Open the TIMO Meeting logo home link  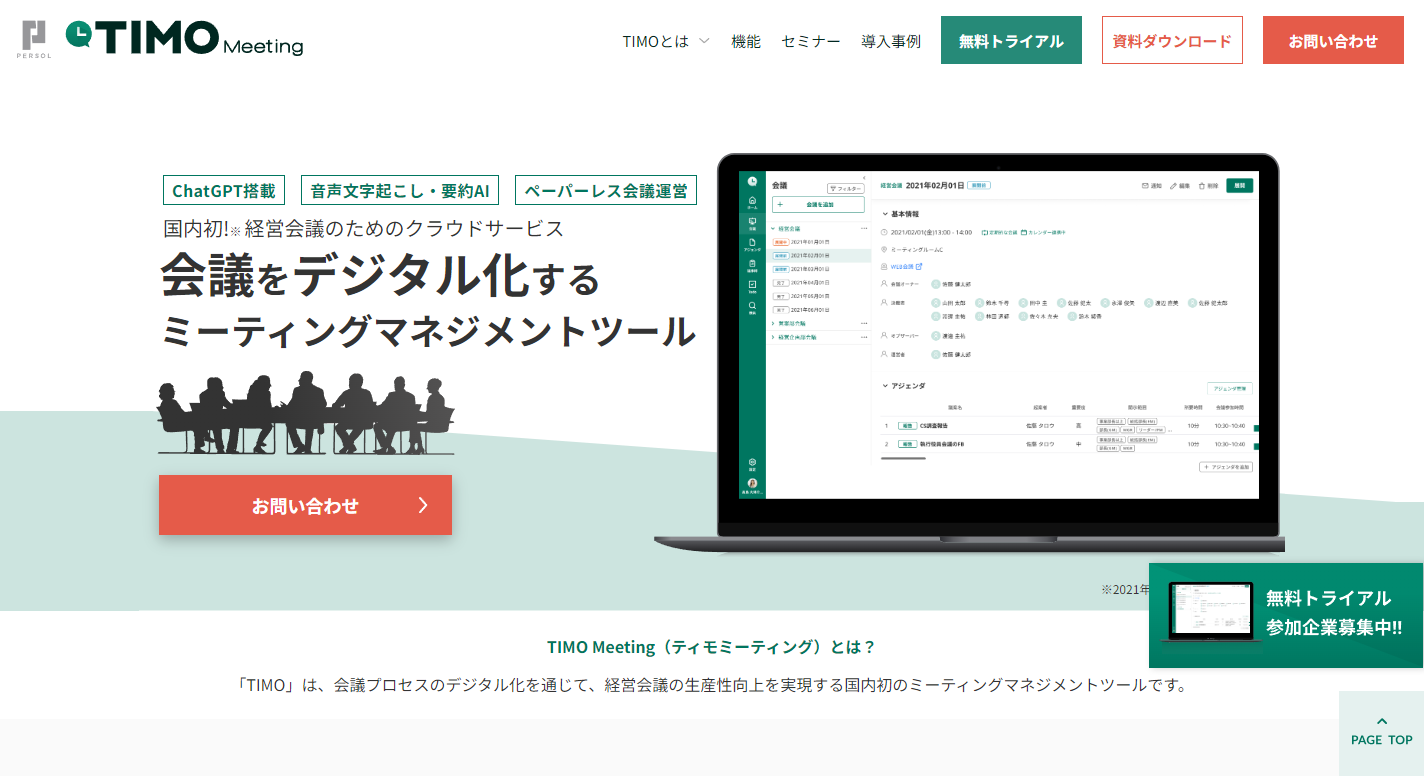[185, 39]
